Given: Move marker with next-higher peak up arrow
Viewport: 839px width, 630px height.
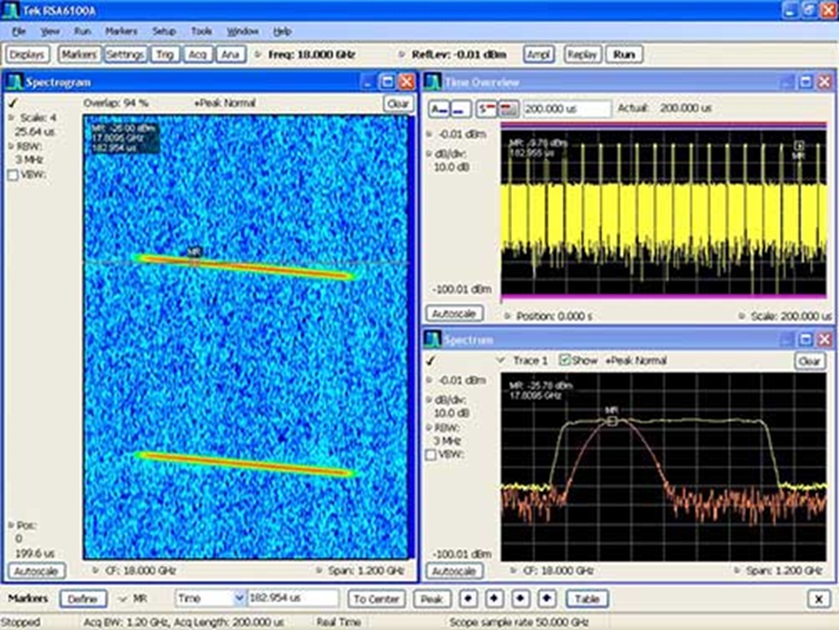Looking at the screenshot, I should pyautogui.click(x=521, y=598).
